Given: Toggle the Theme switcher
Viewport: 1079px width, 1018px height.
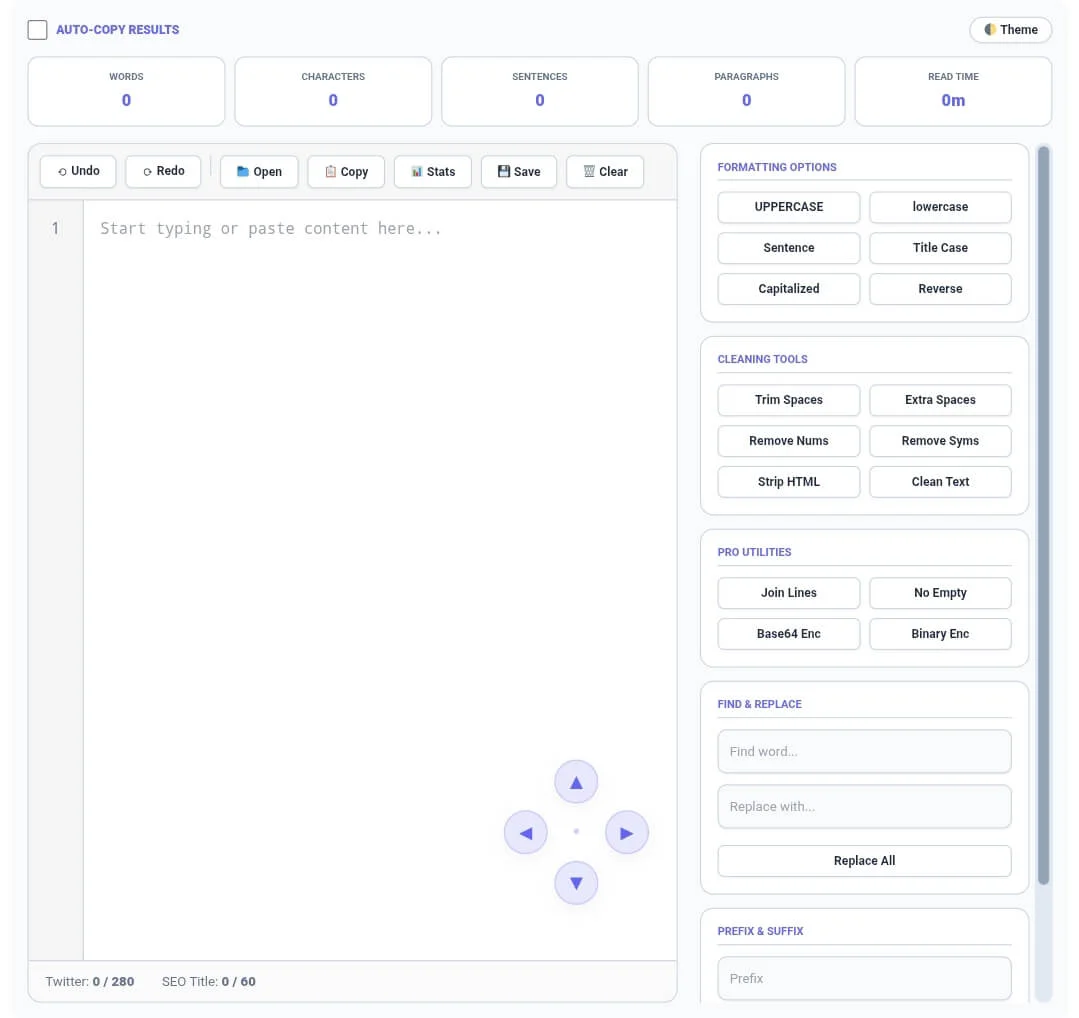Looking at the screenshot, I should pos(1010,29).
